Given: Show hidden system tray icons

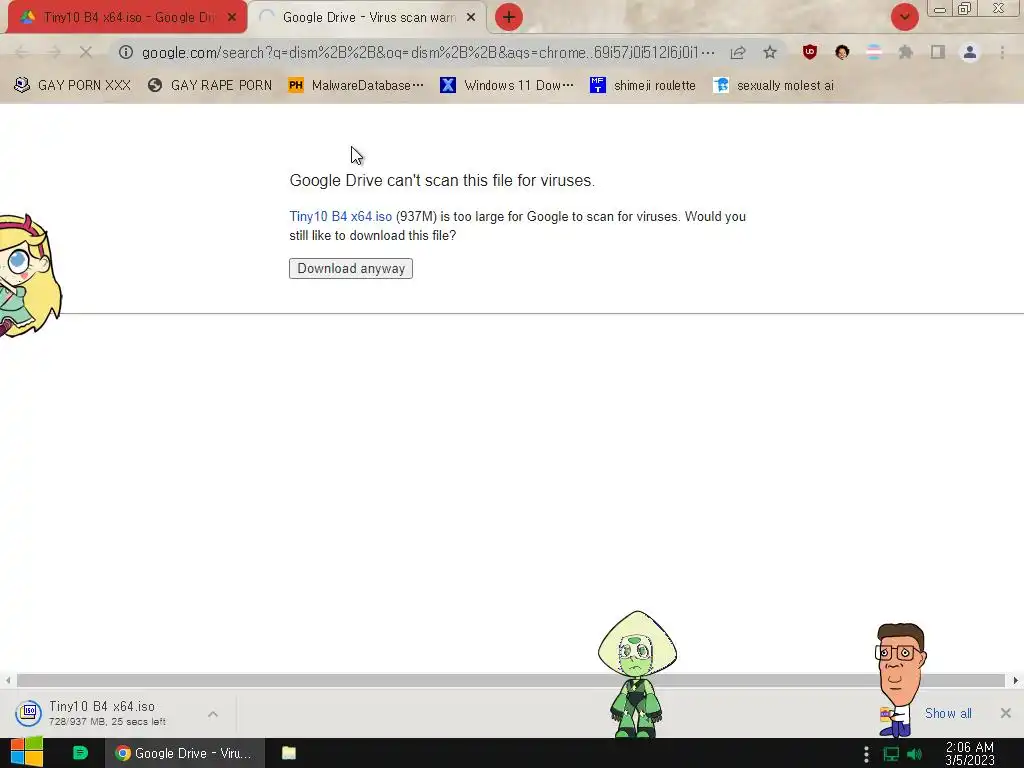Looking at the screenshot, I should (866, 754).
